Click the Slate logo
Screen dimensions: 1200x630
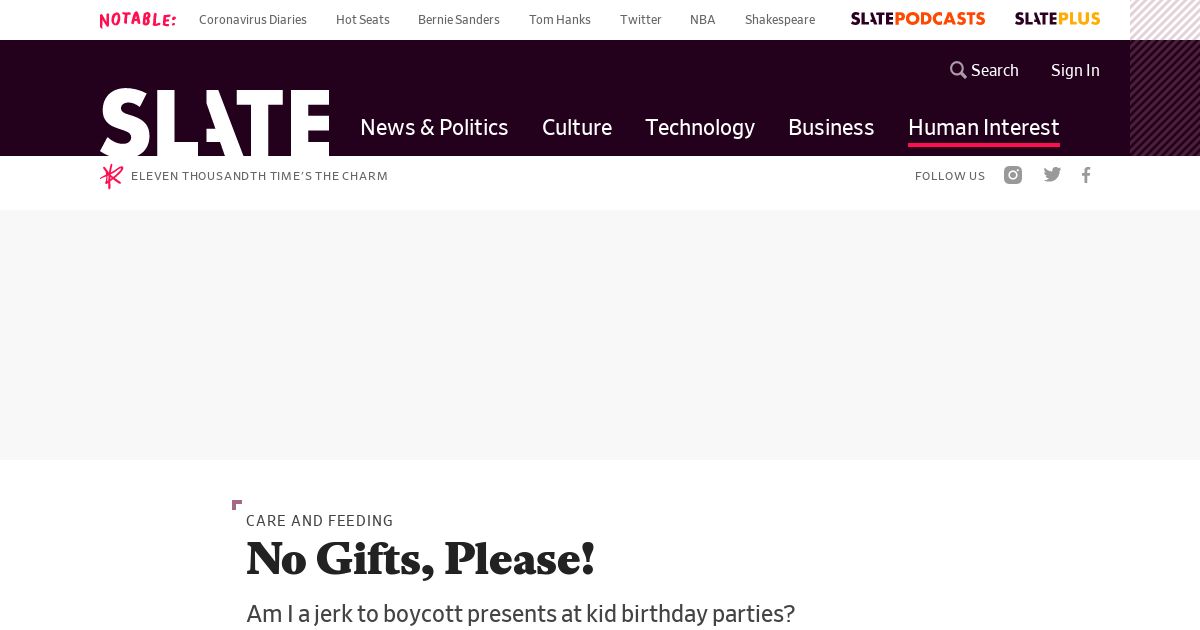tap(214, 123)
